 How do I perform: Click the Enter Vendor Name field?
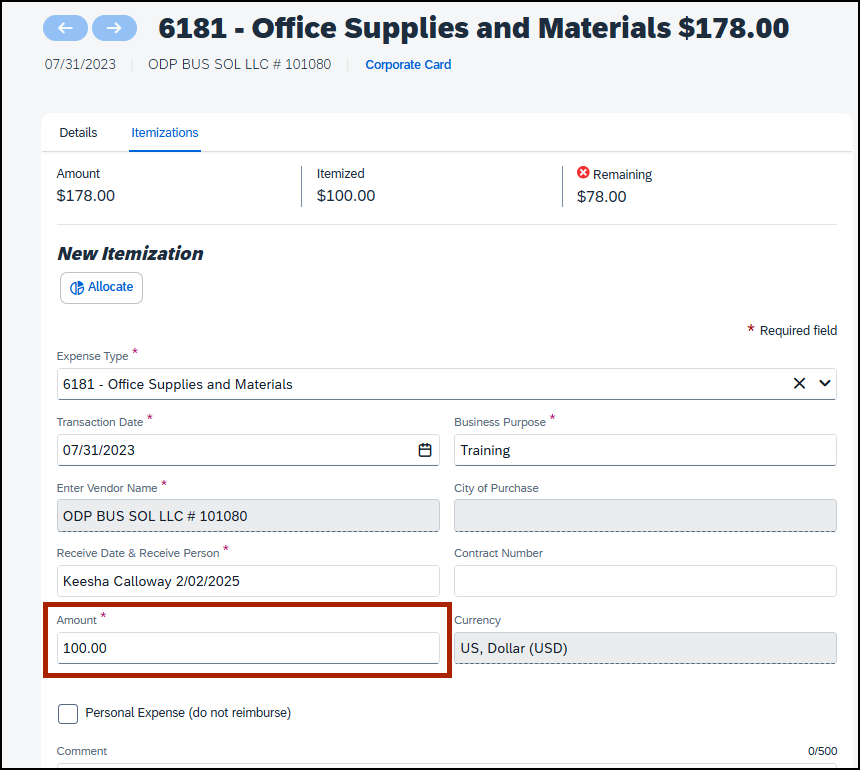point(248,516)
